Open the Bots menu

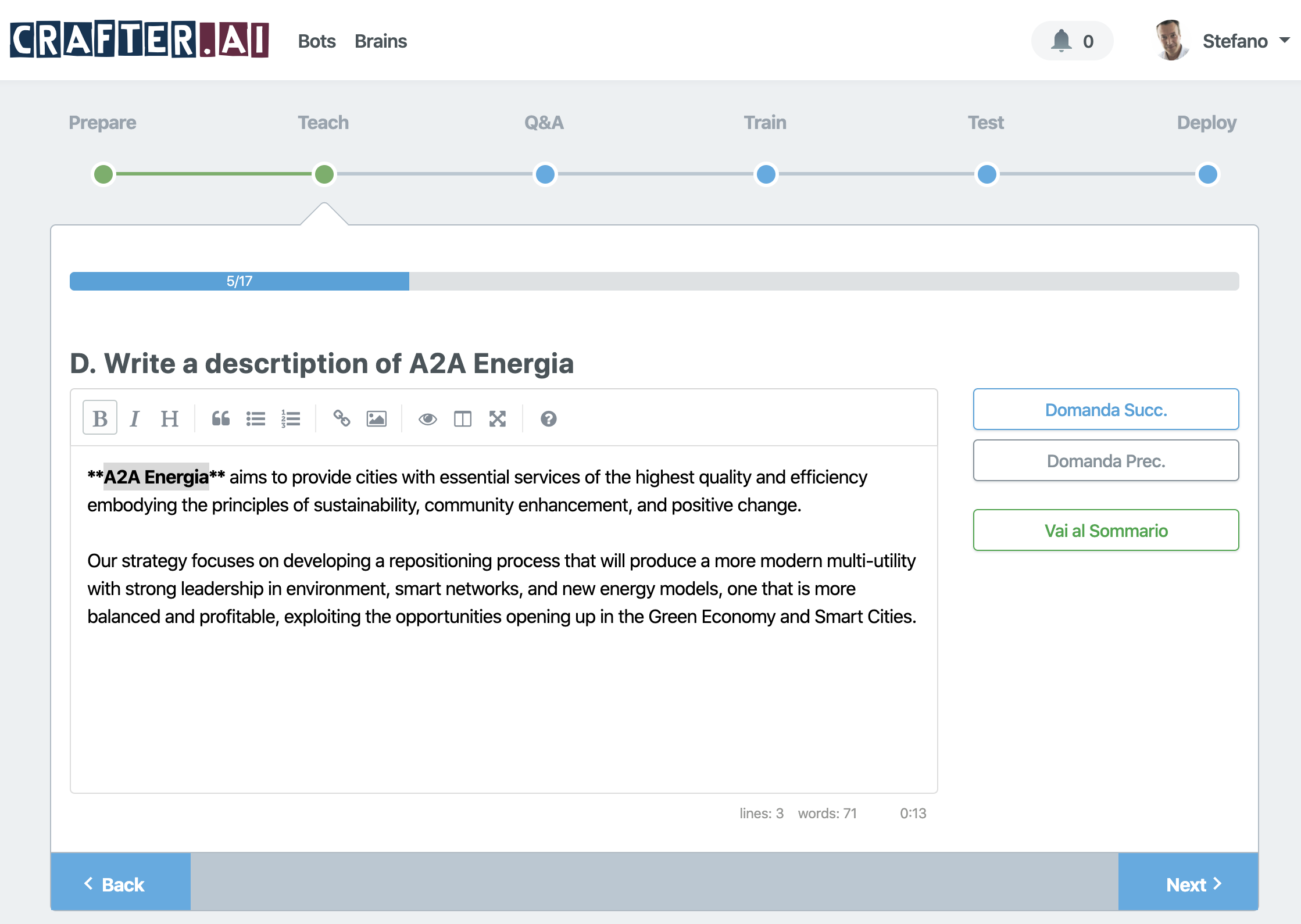pos(317,41)
